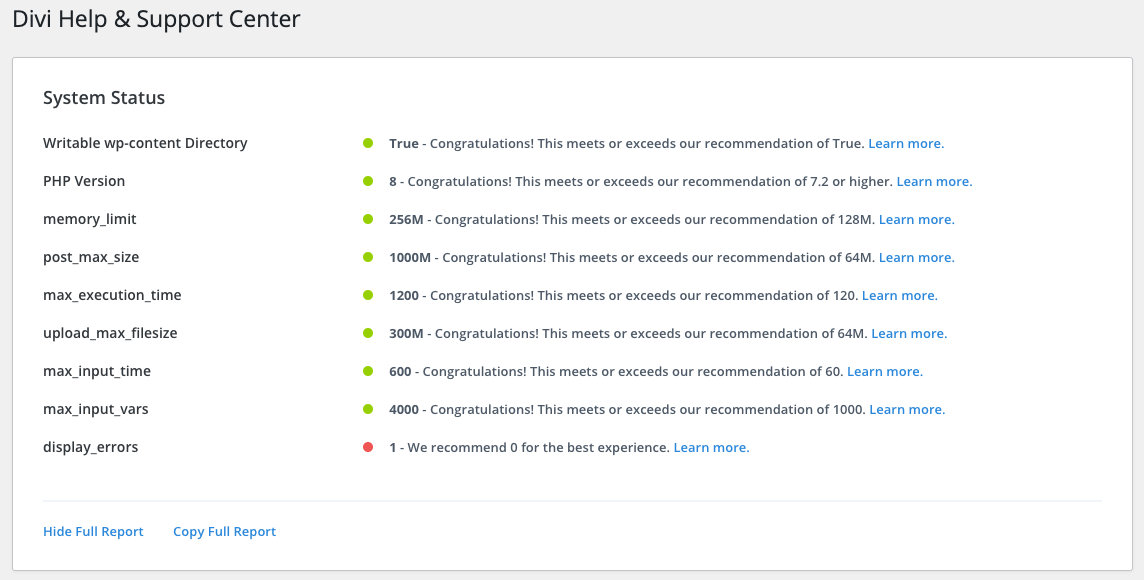Click the bold '600' input time value
This screenshot has width=1144, height=580.
pyautogui.click(x=401, y=371)
